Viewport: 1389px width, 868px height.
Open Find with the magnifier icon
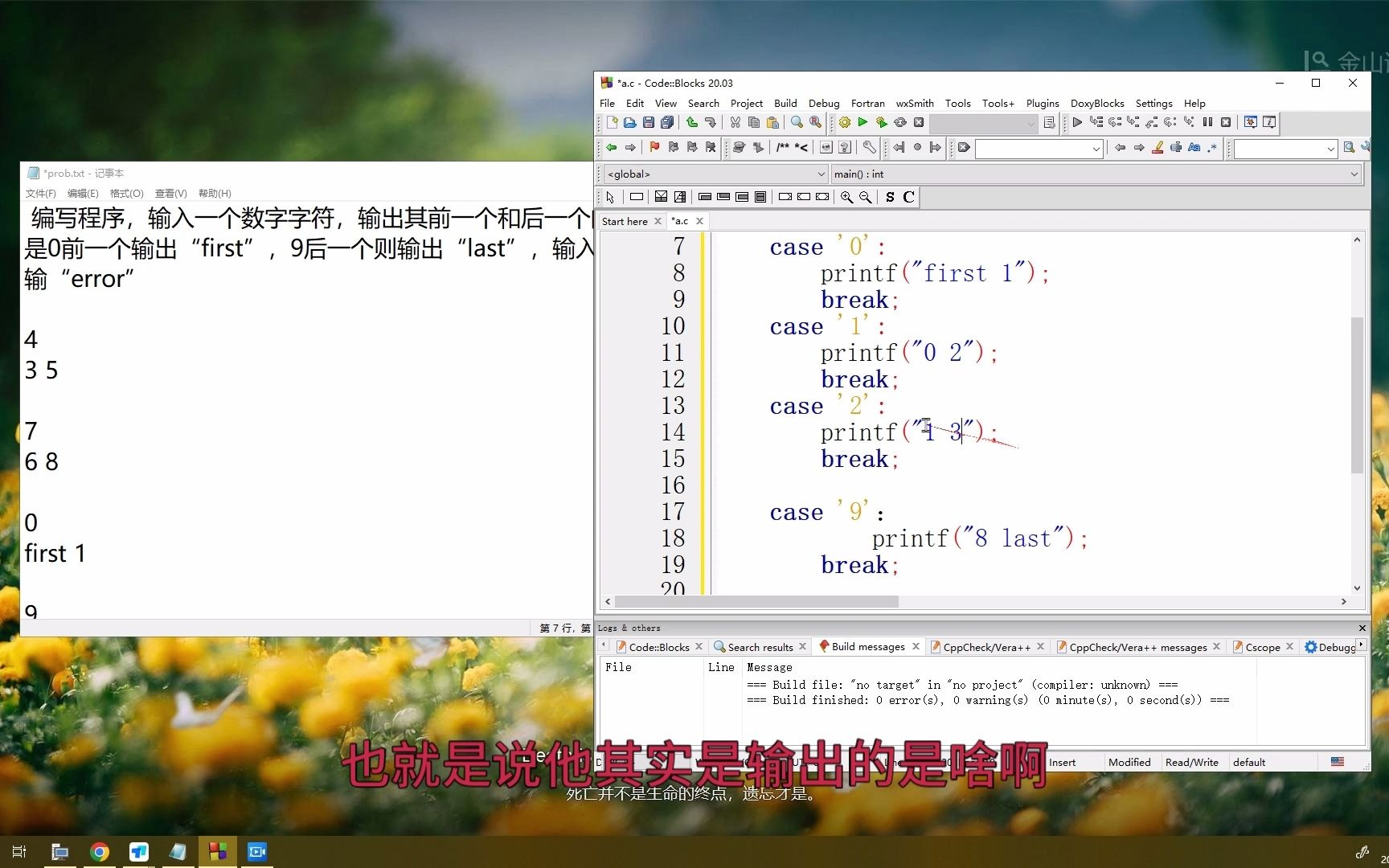click(797, 123)
